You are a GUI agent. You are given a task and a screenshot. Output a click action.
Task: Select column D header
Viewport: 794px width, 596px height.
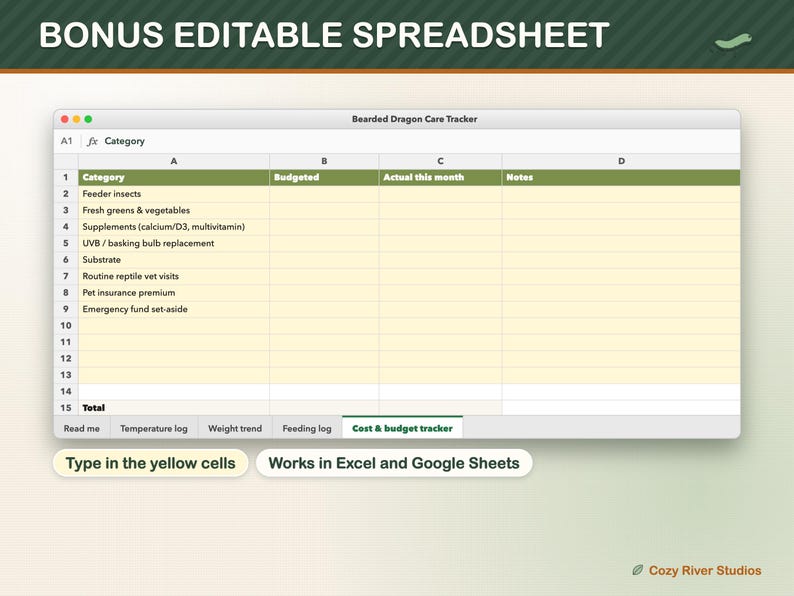click(621, 161)
